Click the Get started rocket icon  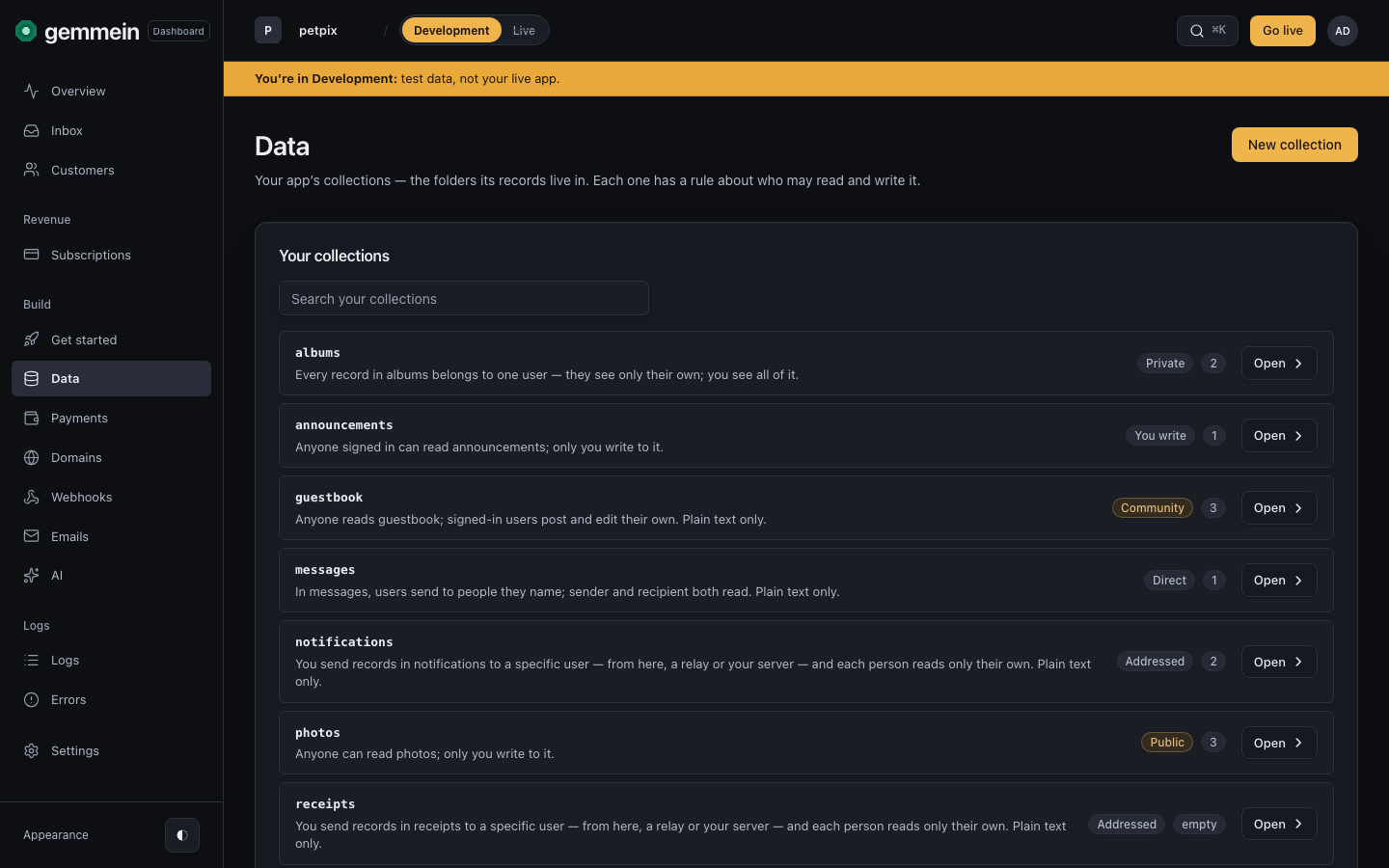click(x=32, y=339)
